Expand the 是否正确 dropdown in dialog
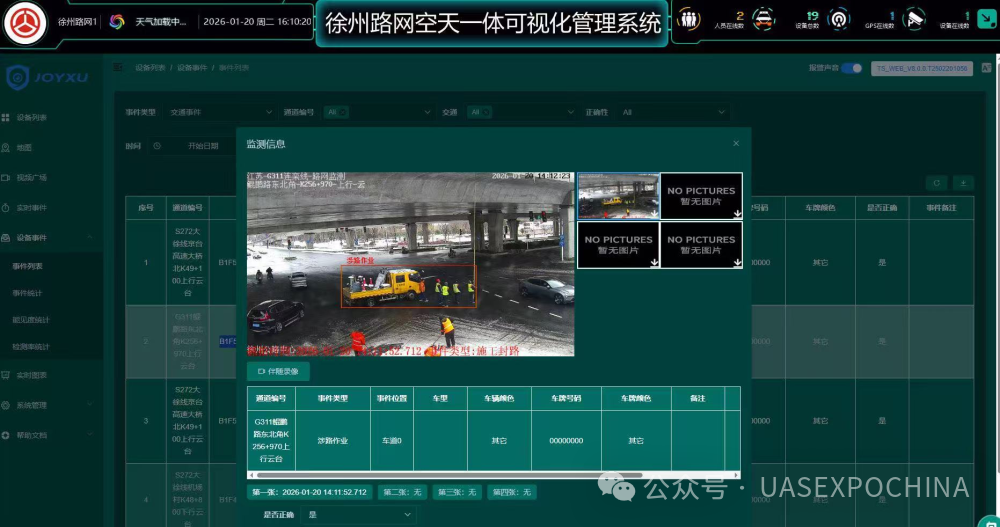 coord(360,514)
